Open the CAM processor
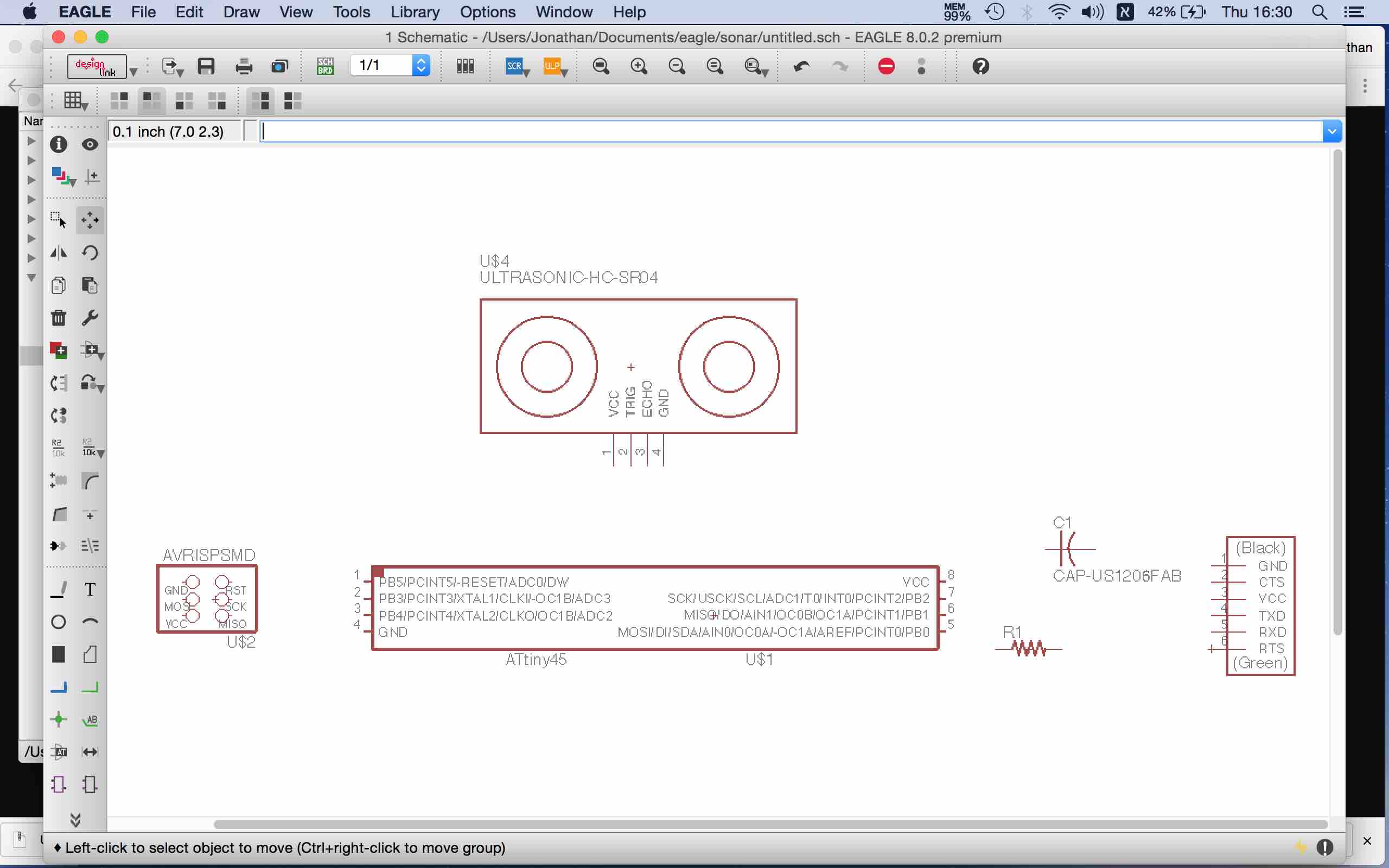Screen dimensions: 1389x868 click(x=279, y=67)
